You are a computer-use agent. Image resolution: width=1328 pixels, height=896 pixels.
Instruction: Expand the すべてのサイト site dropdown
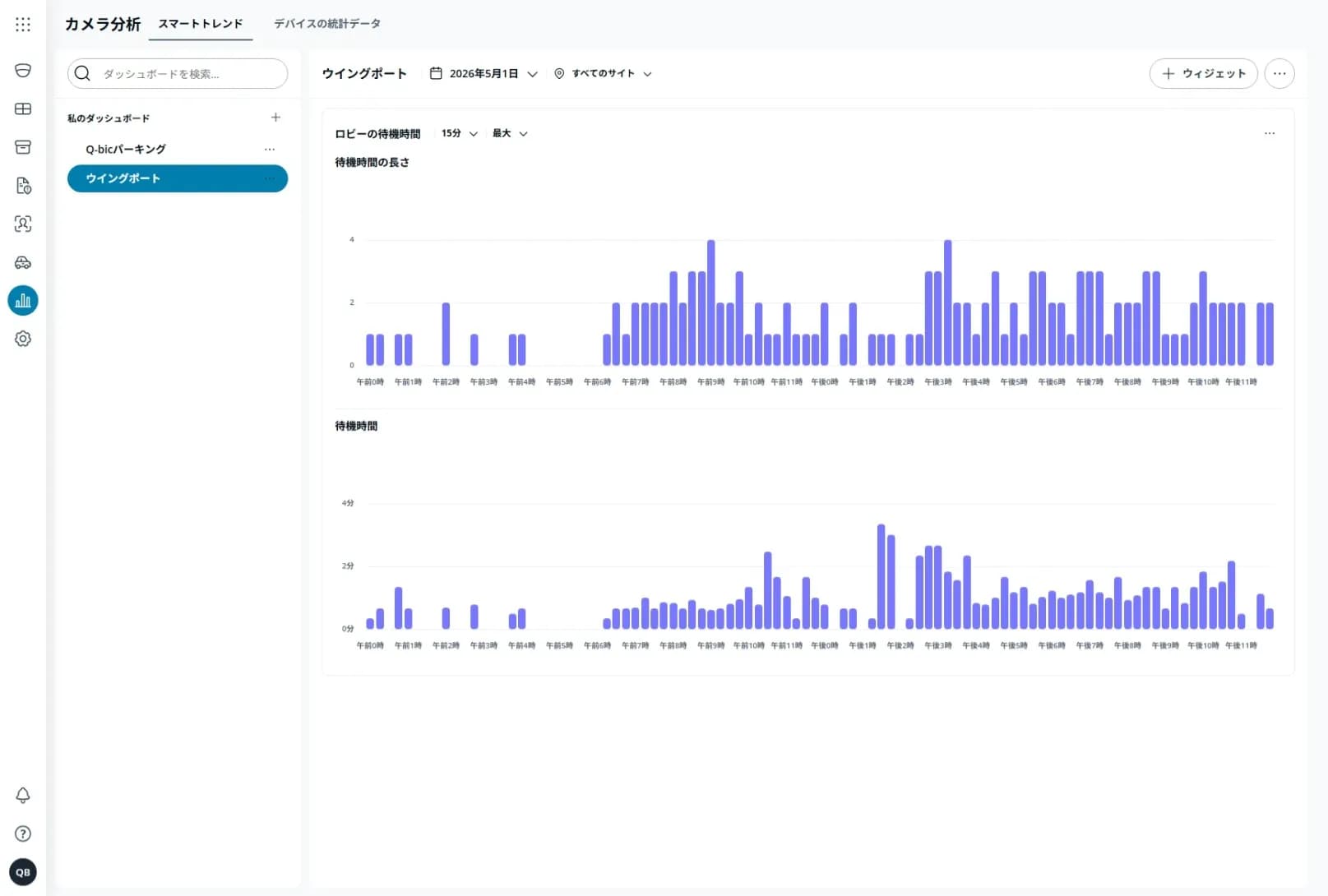coord(603,74)
